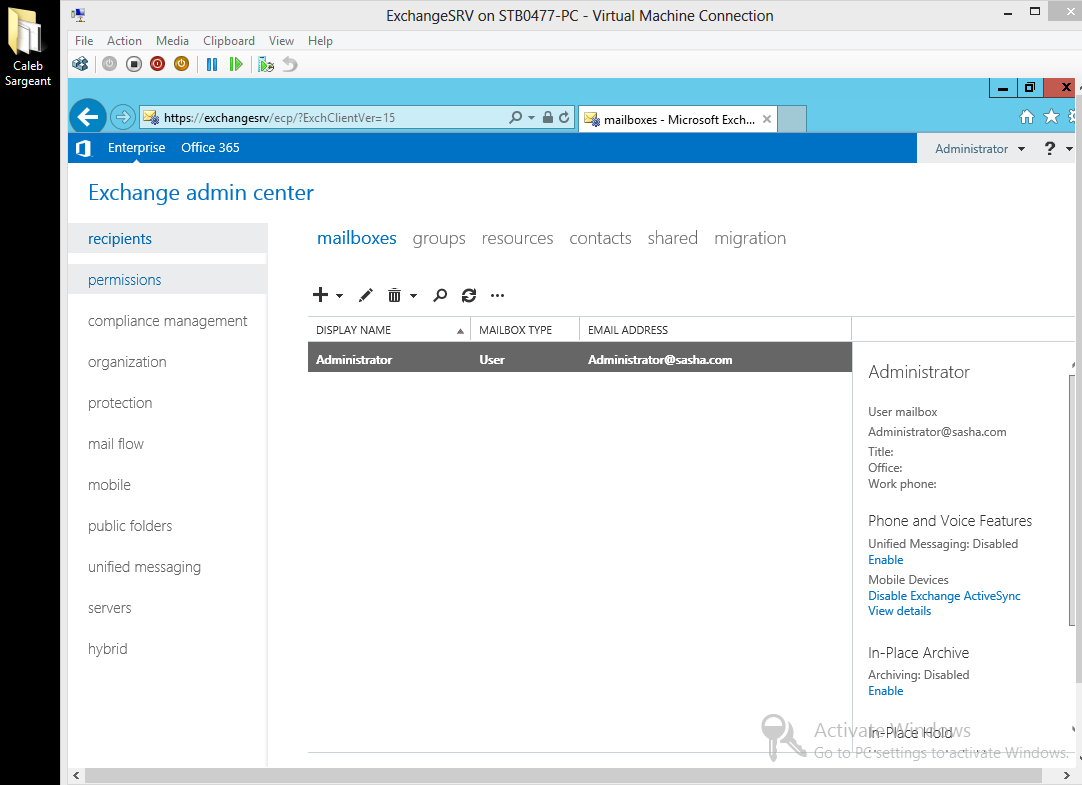Image resolution: width=1082 pixels, height=785 pixels.
Task: Open the File menu
Action: 84,41
